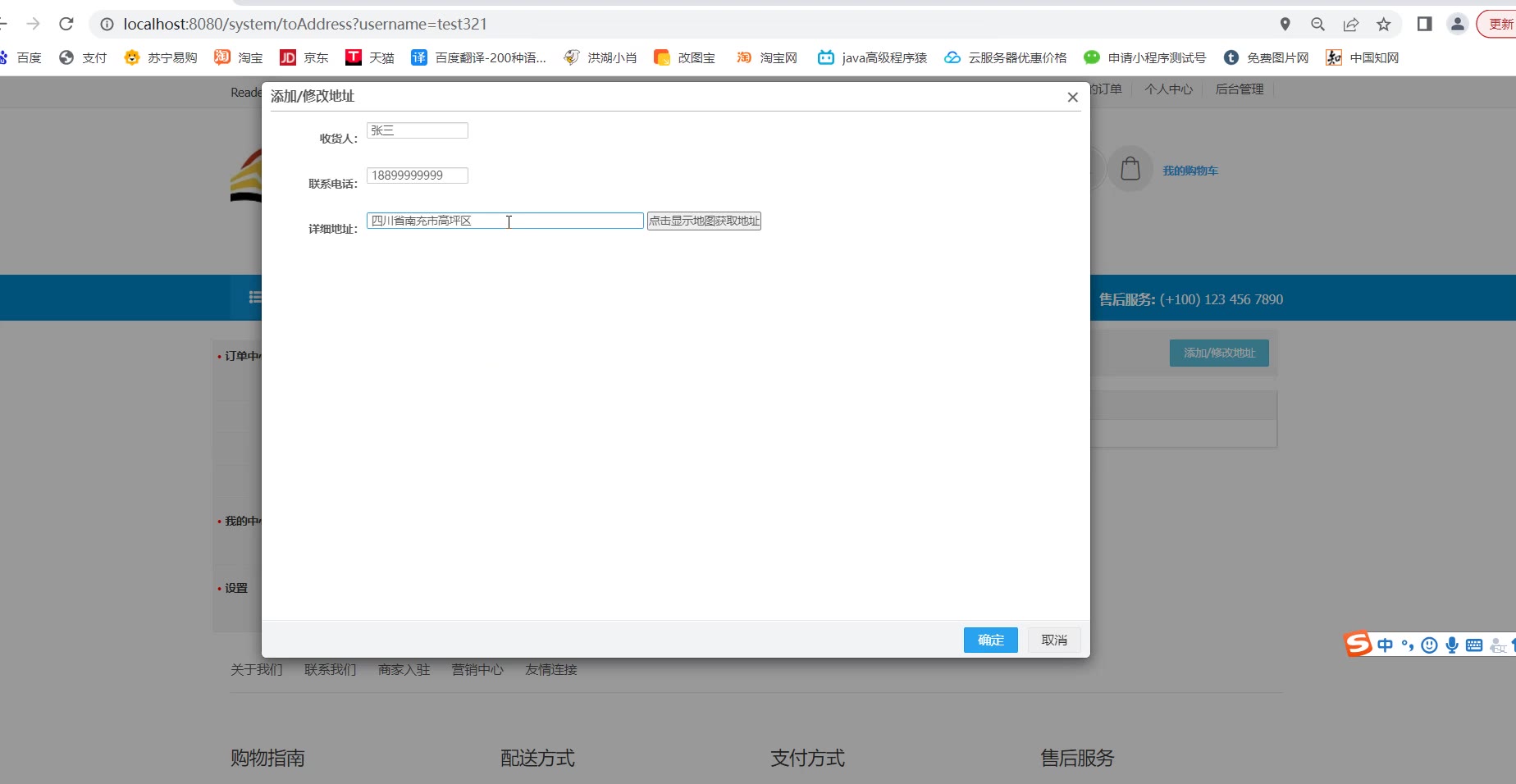Click the 详细地址 address input field
Image resolution: width=1516 pixels, height=784 pixels.
click(x=505, y=221)
